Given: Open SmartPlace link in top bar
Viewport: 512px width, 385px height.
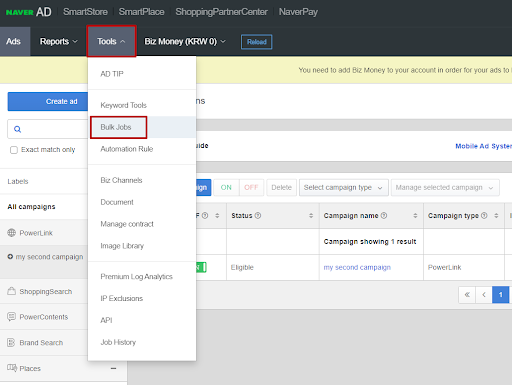Looking at the screenshot, I should pyautogui.click(x=142, y=12).
